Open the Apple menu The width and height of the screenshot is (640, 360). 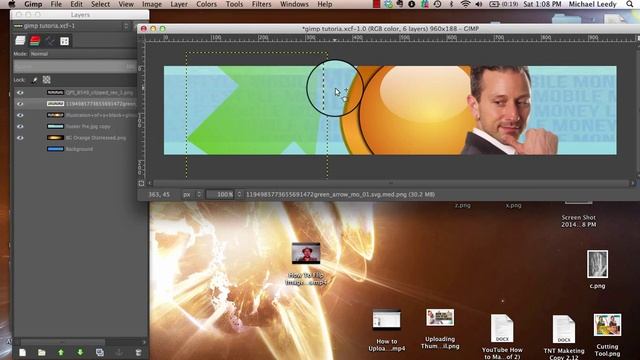(x=11, y=4)
